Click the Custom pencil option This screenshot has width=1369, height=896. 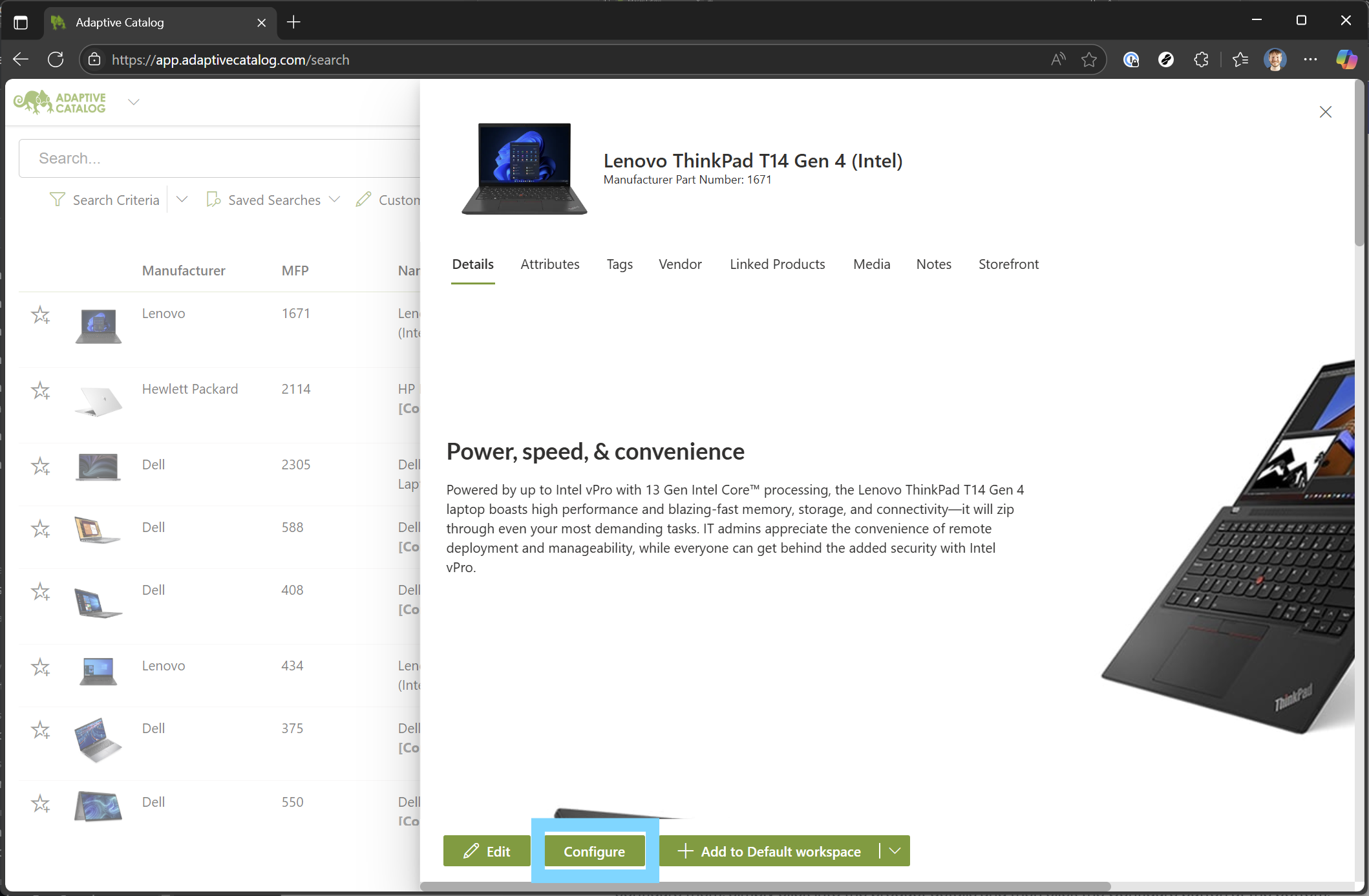click(388, 200)
